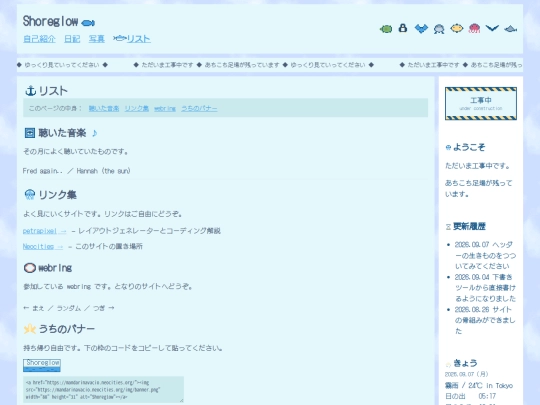Click the dark blue seabird icon
The image size is (540, 405).
[x=492, y=28]
